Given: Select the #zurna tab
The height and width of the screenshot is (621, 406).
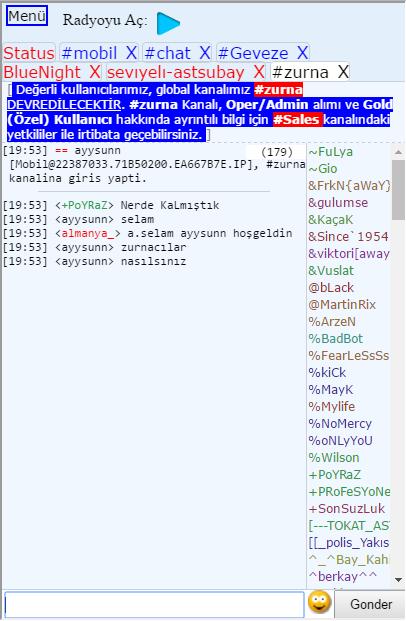Looking at the screenshot, I should pos(301,72).
